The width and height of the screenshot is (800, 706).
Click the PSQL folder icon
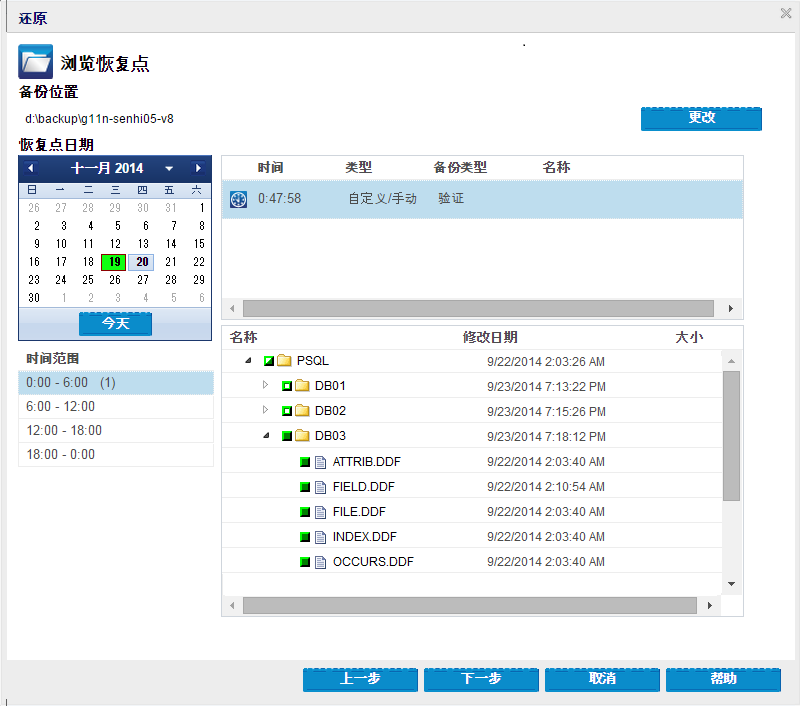coord(284,361)
